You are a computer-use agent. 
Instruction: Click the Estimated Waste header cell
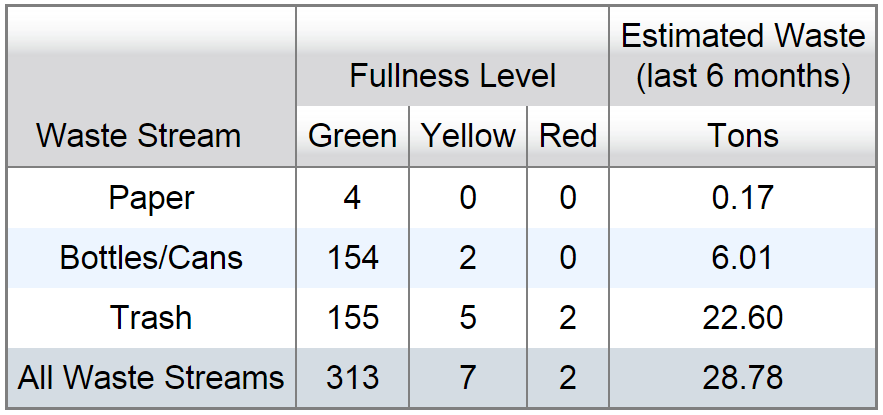(743, 56)
